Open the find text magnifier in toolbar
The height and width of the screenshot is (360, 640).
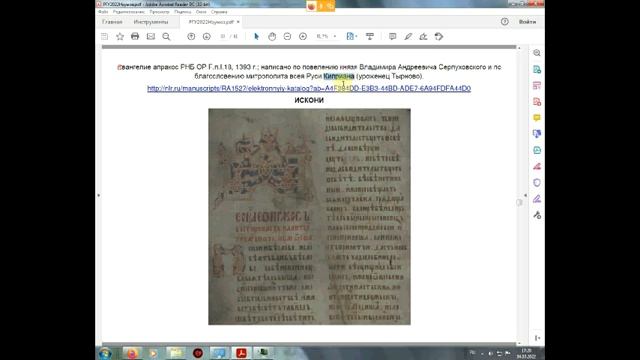click(166, 37)
